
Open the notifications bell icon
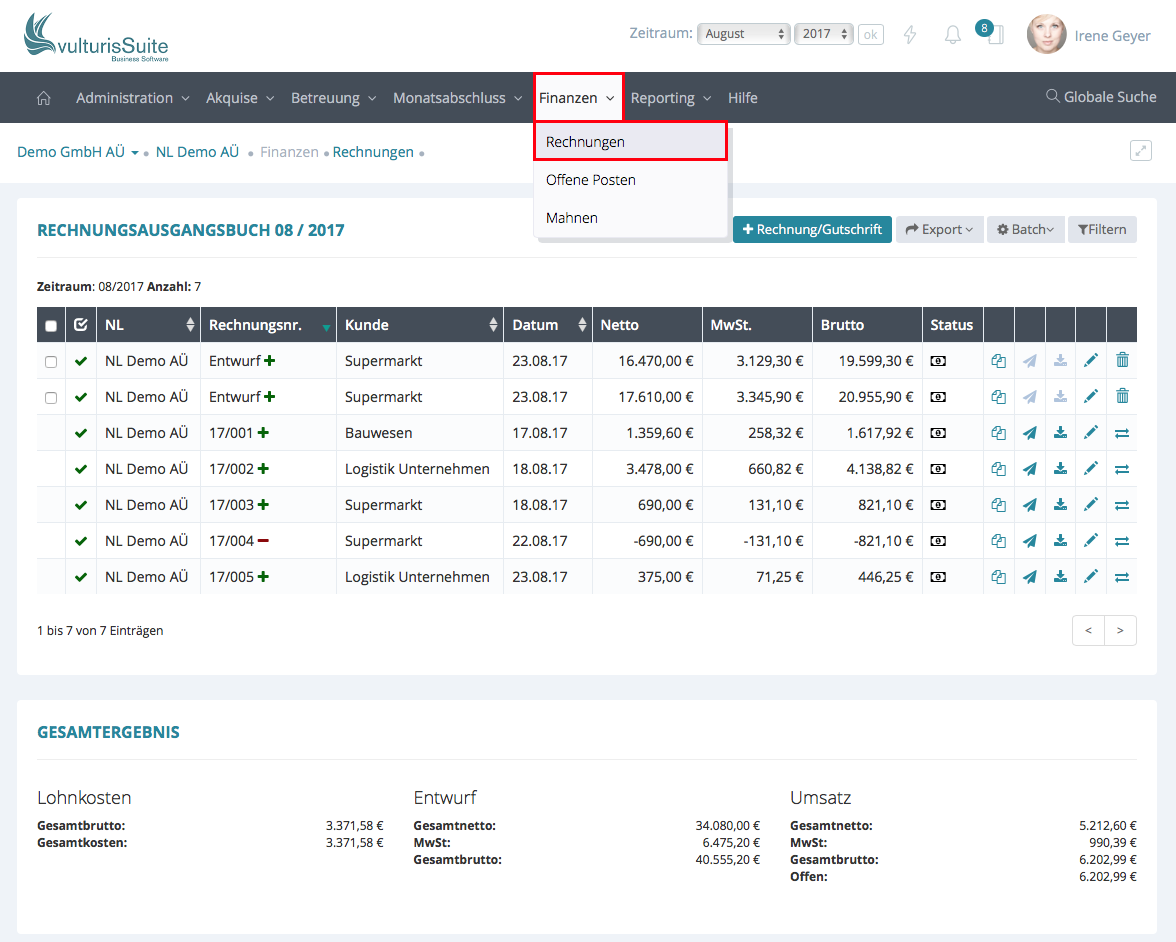[953, 35]
